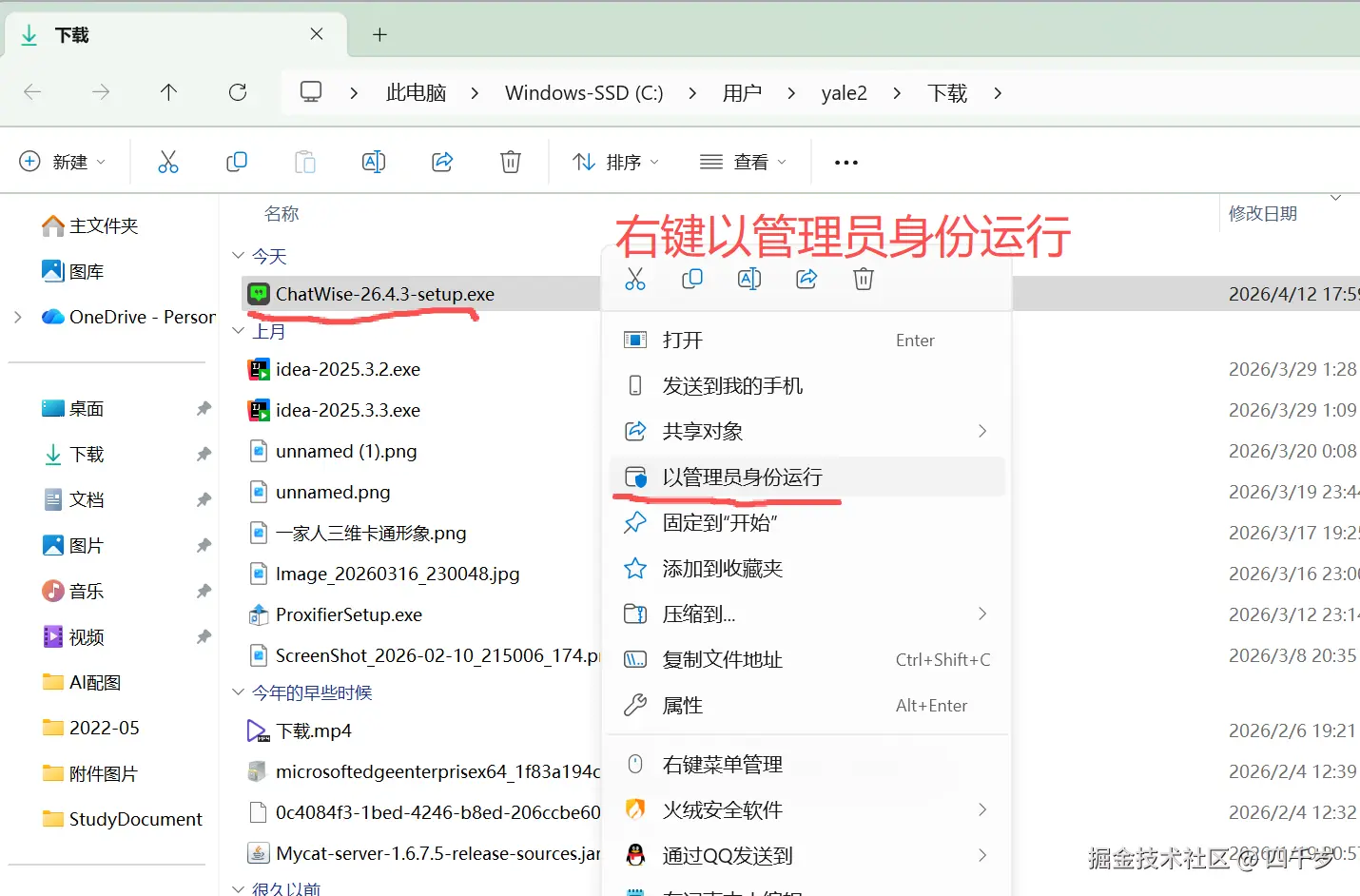The width and height of the screenshot is (1360, 896).
Task: Click the See more ellipsis button on the toolbar
Action: pos(845,161)
